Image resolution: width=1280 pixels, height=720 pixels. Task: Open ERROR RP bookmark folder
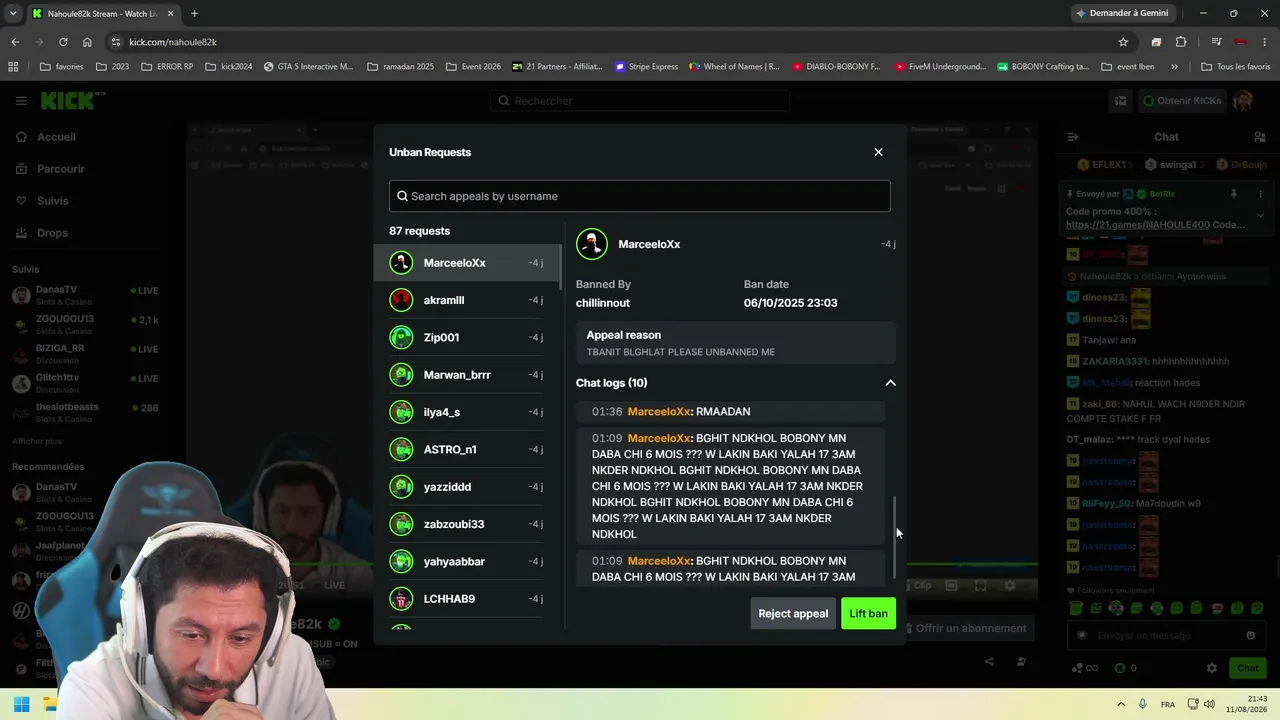tap(167, 67)
